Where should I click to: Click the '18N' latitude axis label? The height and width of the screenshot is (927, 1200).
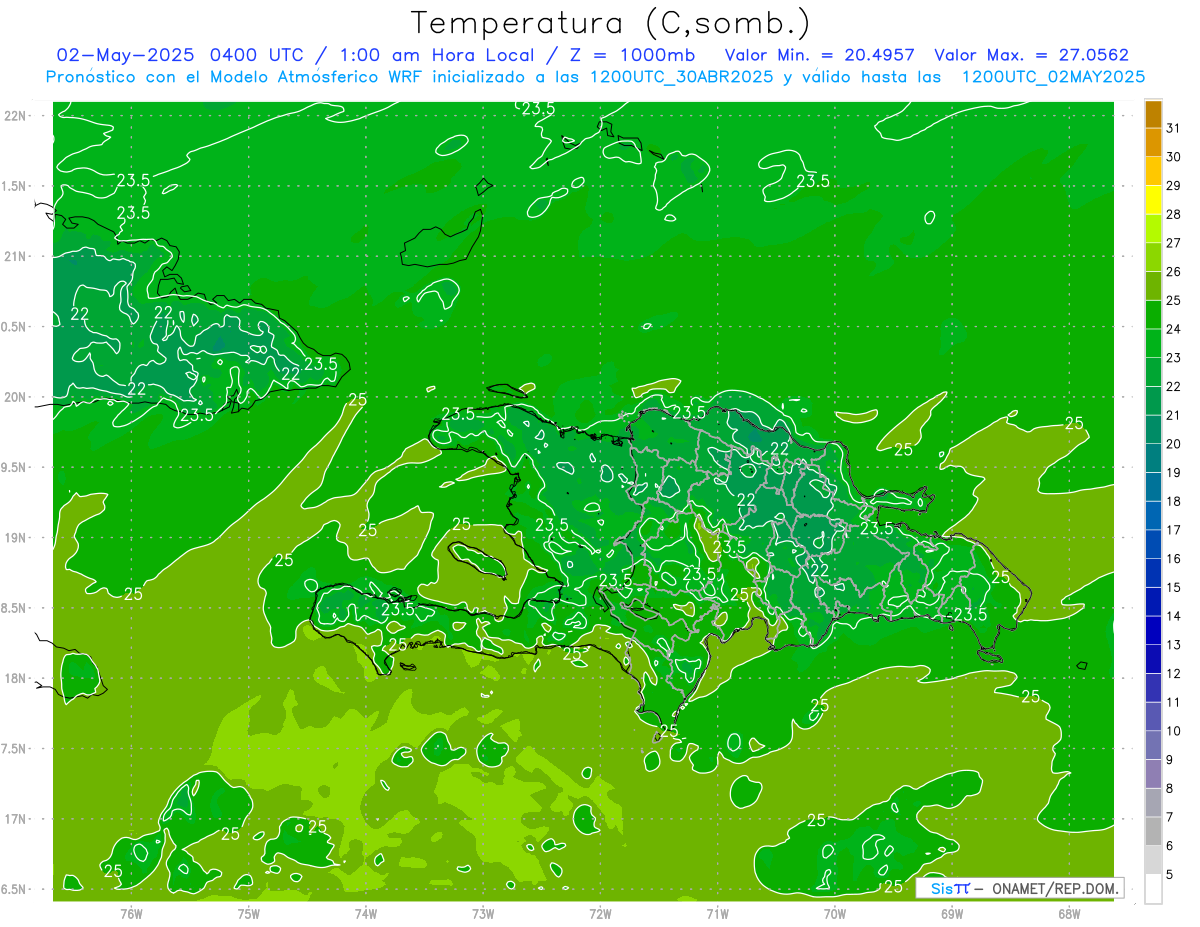pyautogui.click(x=17, y=679)
